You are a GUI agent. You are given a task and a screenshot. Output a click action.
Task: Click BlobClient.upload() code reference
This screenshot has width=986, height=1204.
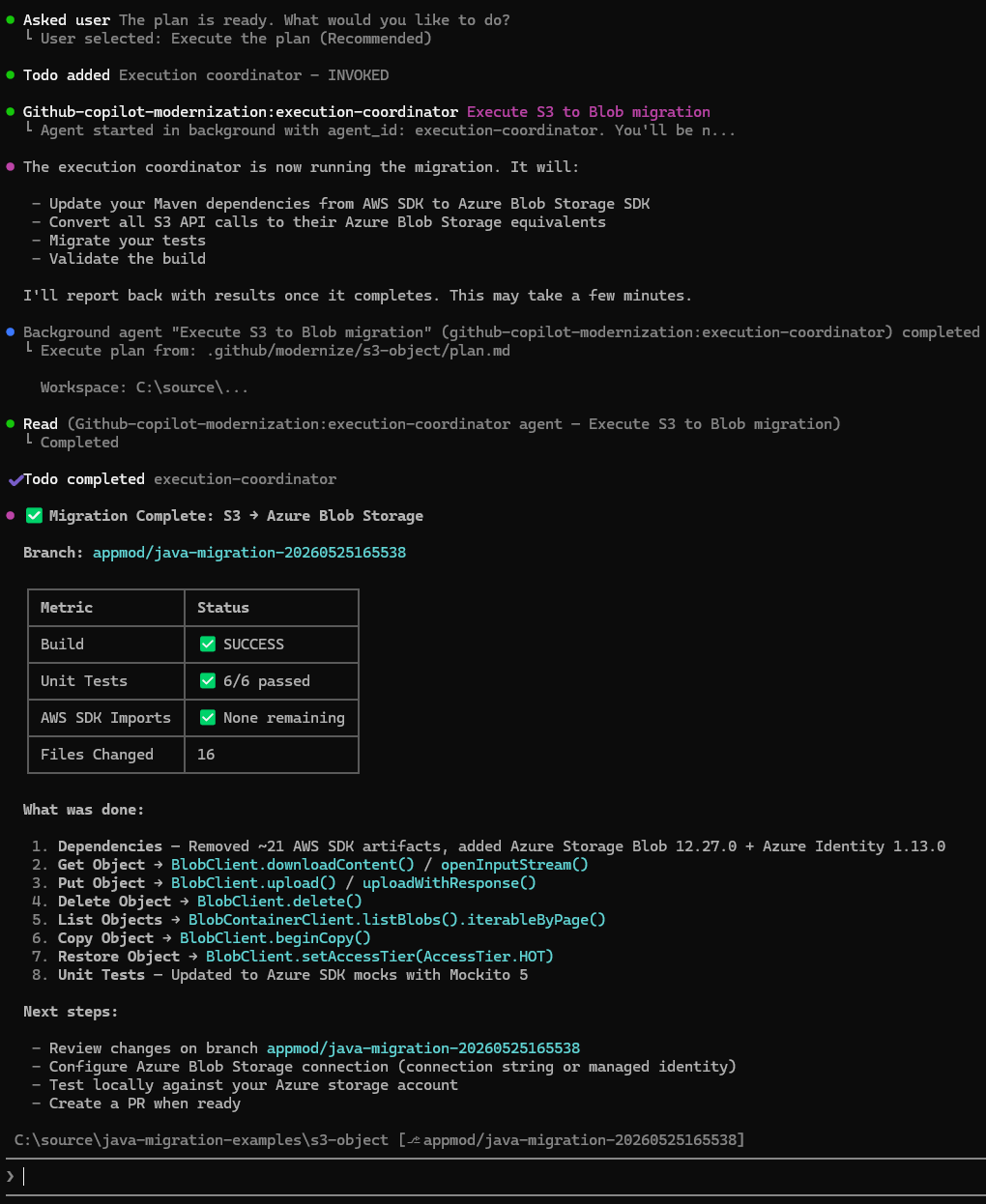pos(253,883)
